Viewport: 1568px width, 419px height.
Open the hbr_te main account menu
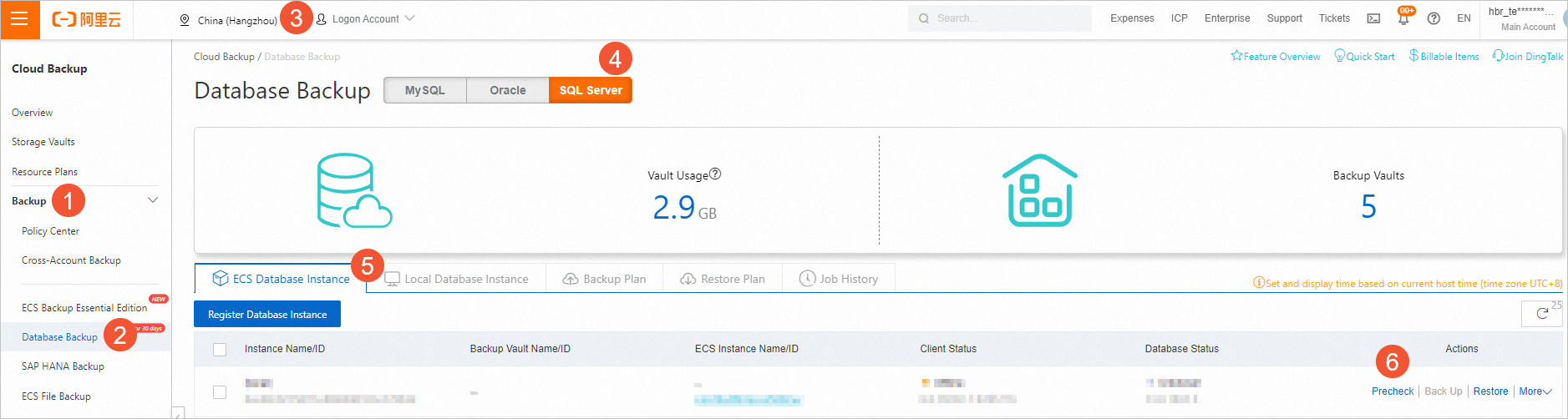[x=1522, y=19]
